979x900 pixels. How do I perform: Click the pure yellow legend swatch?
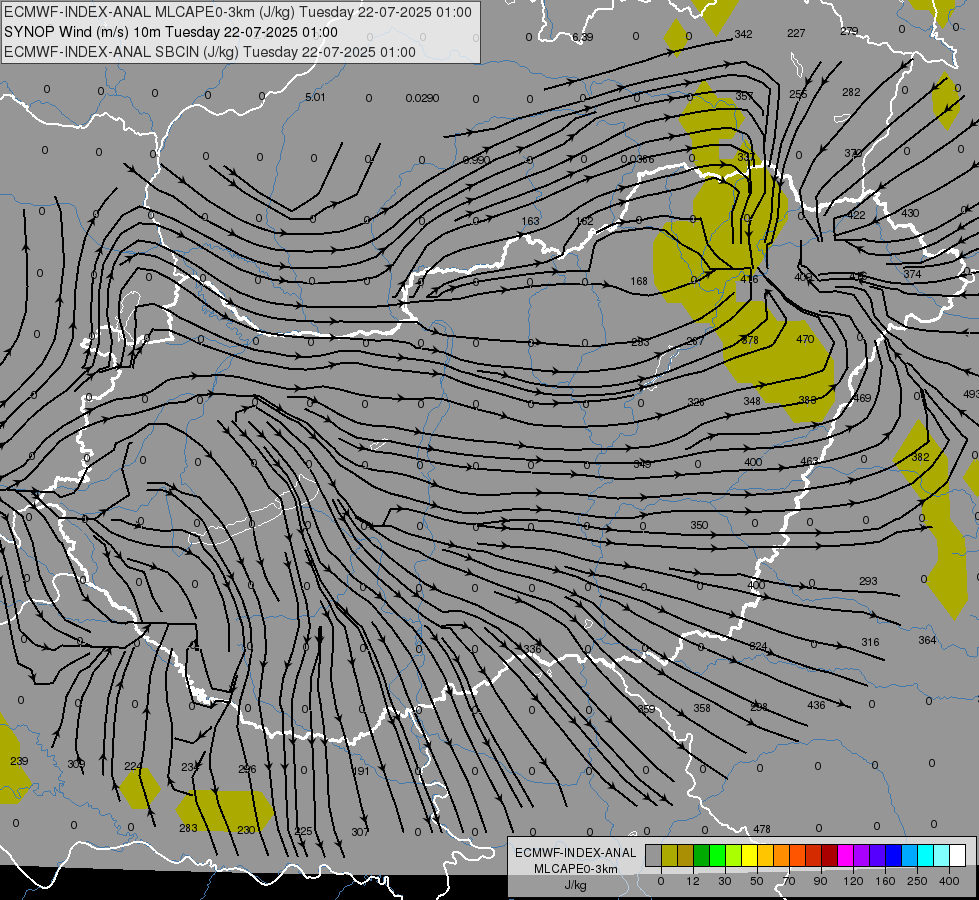[750, 855]
